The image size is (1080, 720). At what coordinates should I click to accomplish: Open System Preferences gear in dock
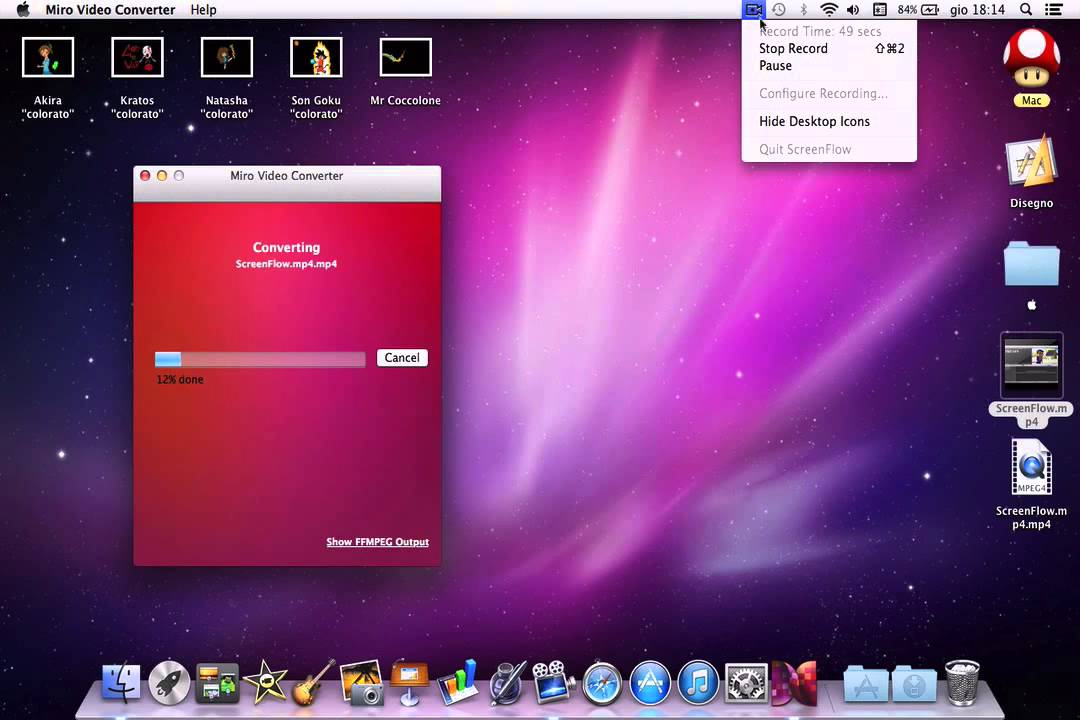[746, 683]
